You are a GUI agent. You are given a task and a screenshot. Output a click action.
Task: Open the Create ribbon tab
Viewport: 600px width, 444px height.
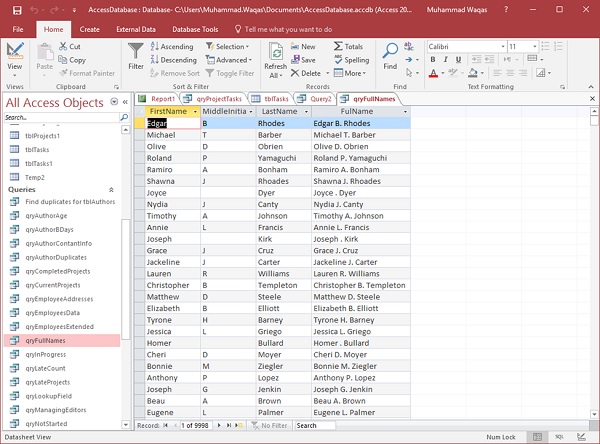click(89, 30)
